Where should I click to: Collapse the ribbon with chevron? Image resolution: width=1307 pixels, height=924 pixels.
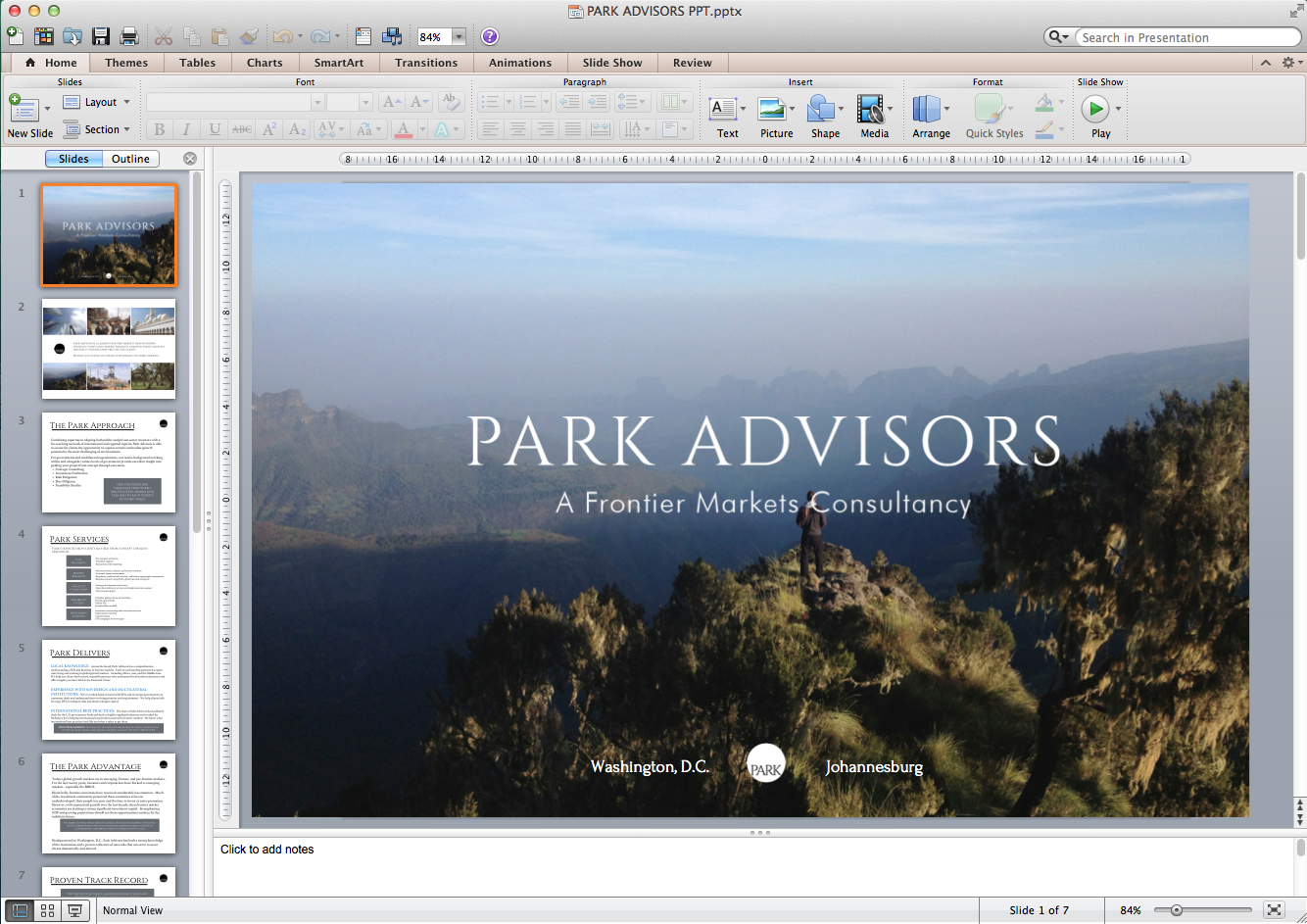pos(1265,62)
